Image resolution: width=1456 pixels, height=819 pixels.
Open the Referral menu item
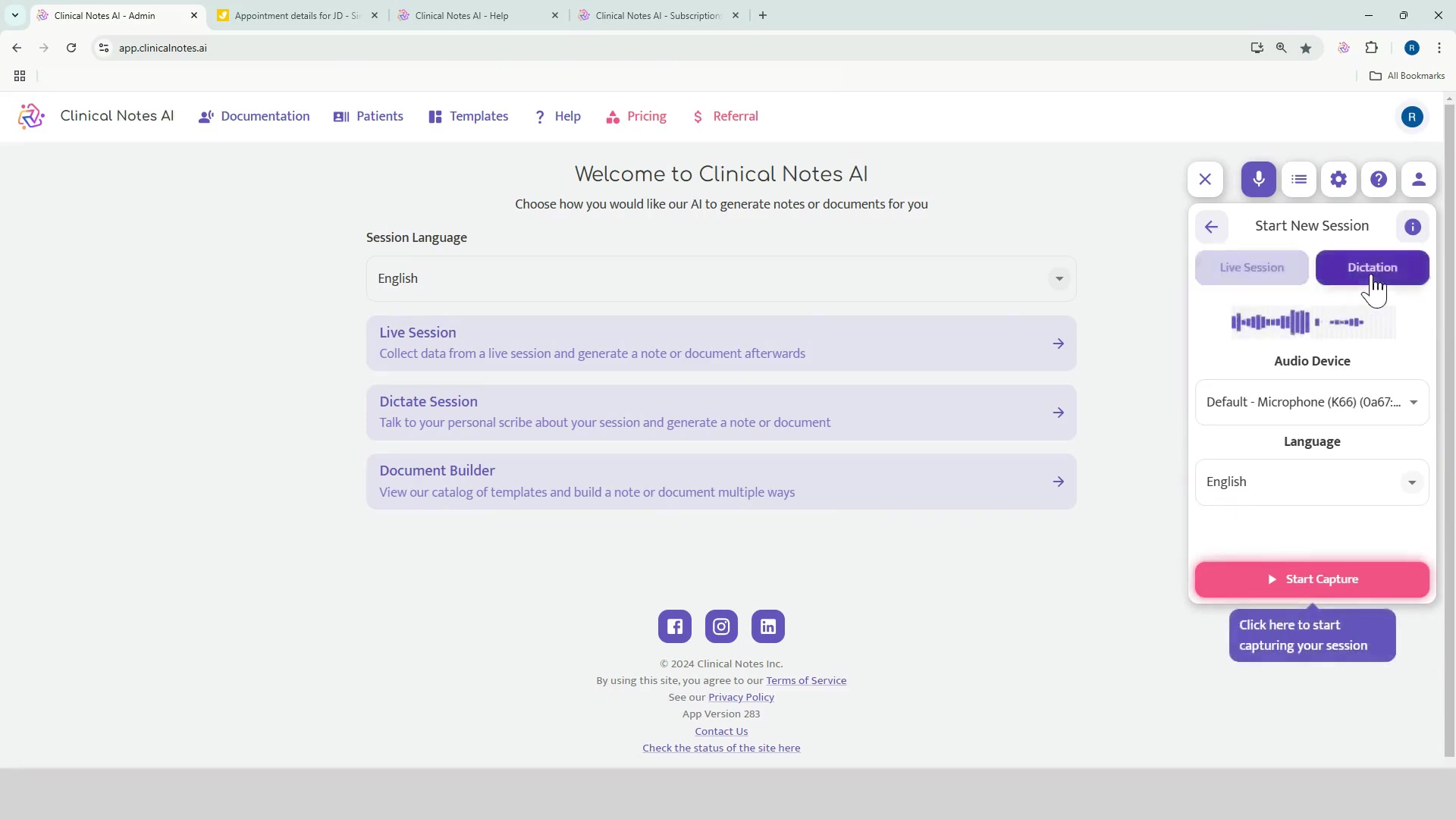tap(725, 117)
